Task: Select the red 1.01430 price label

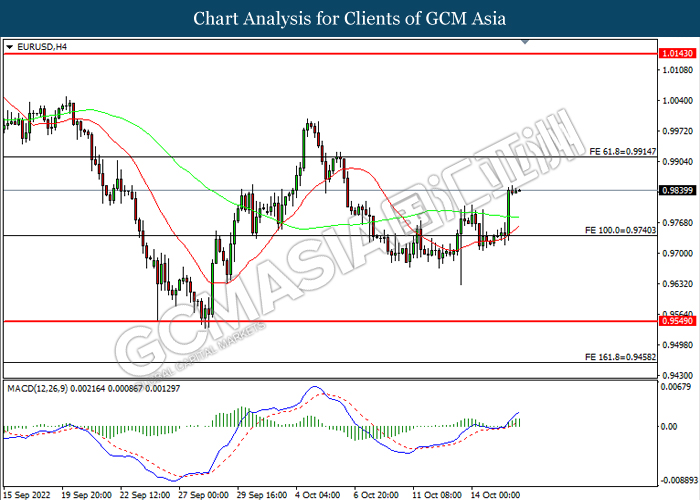Action: pos(677,54)
